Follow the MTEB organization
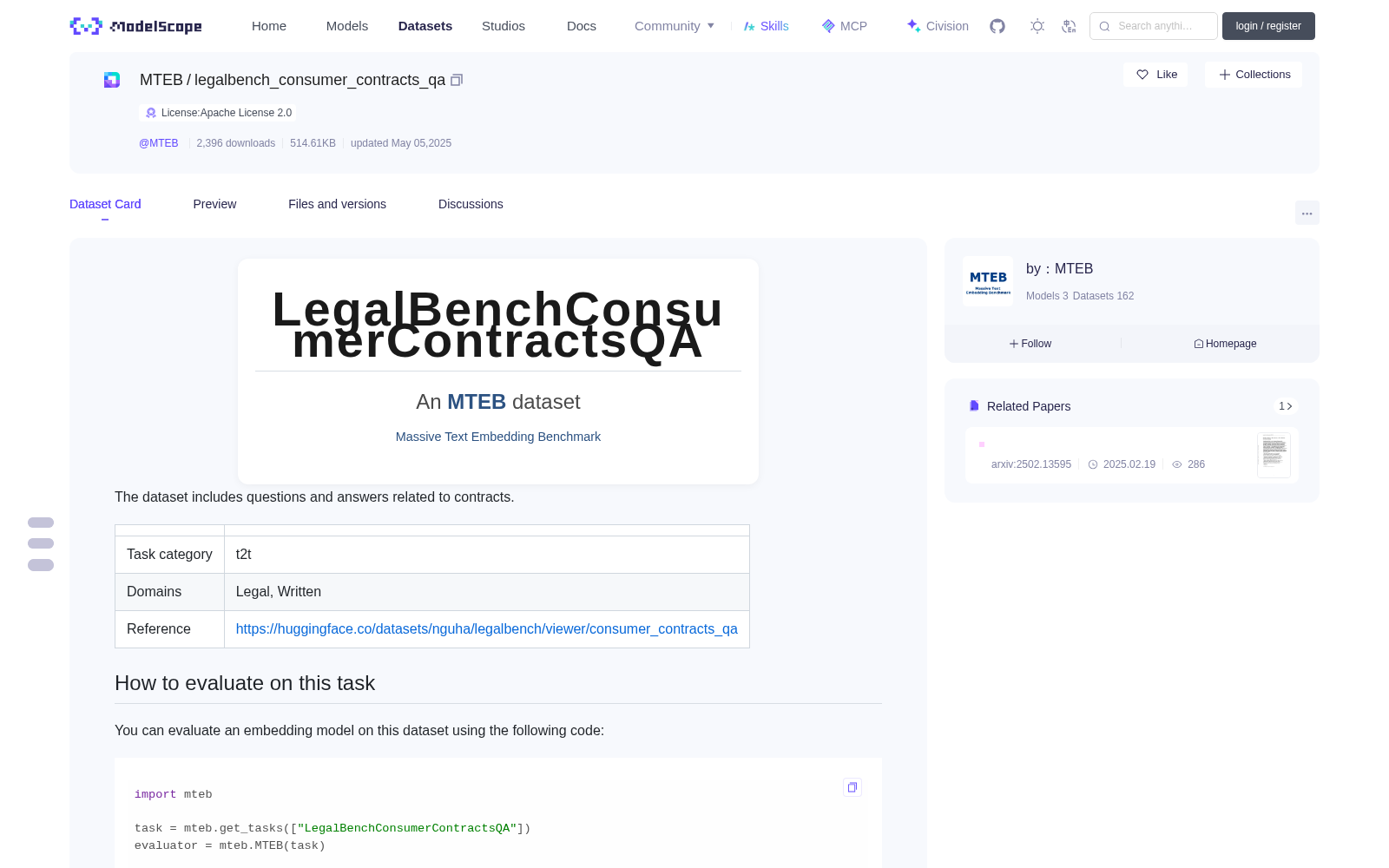Screen dimensions: 1389x868 pos(1030,344)
